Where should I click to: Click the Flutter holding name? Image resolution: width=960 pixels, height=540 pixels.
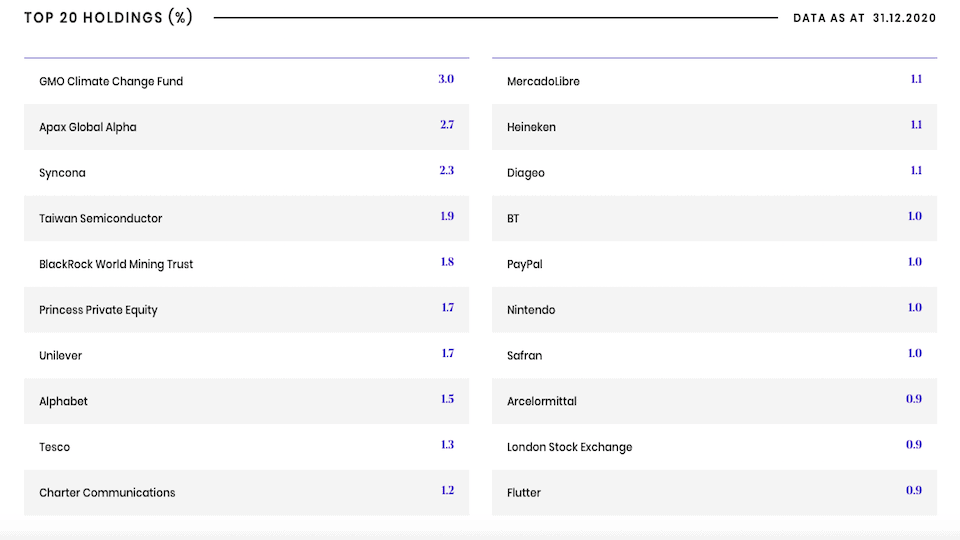[524, 493]
